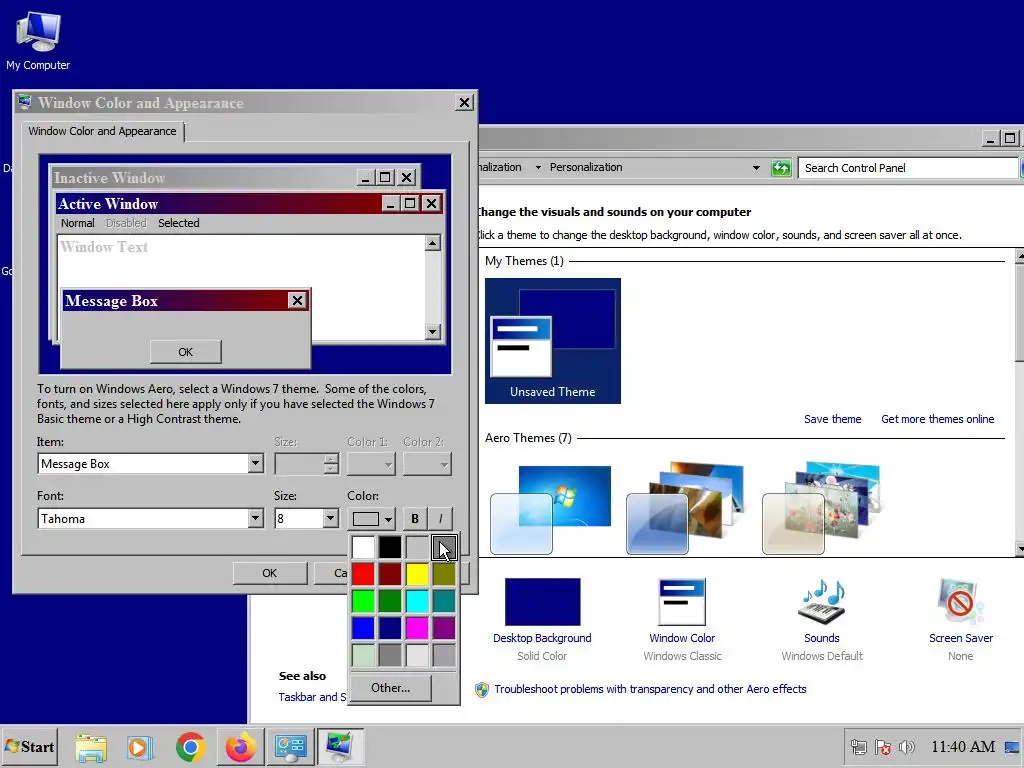Open Windows Media Player taskbar icon
Screen dimensions: 1024x768
(140, 747)
